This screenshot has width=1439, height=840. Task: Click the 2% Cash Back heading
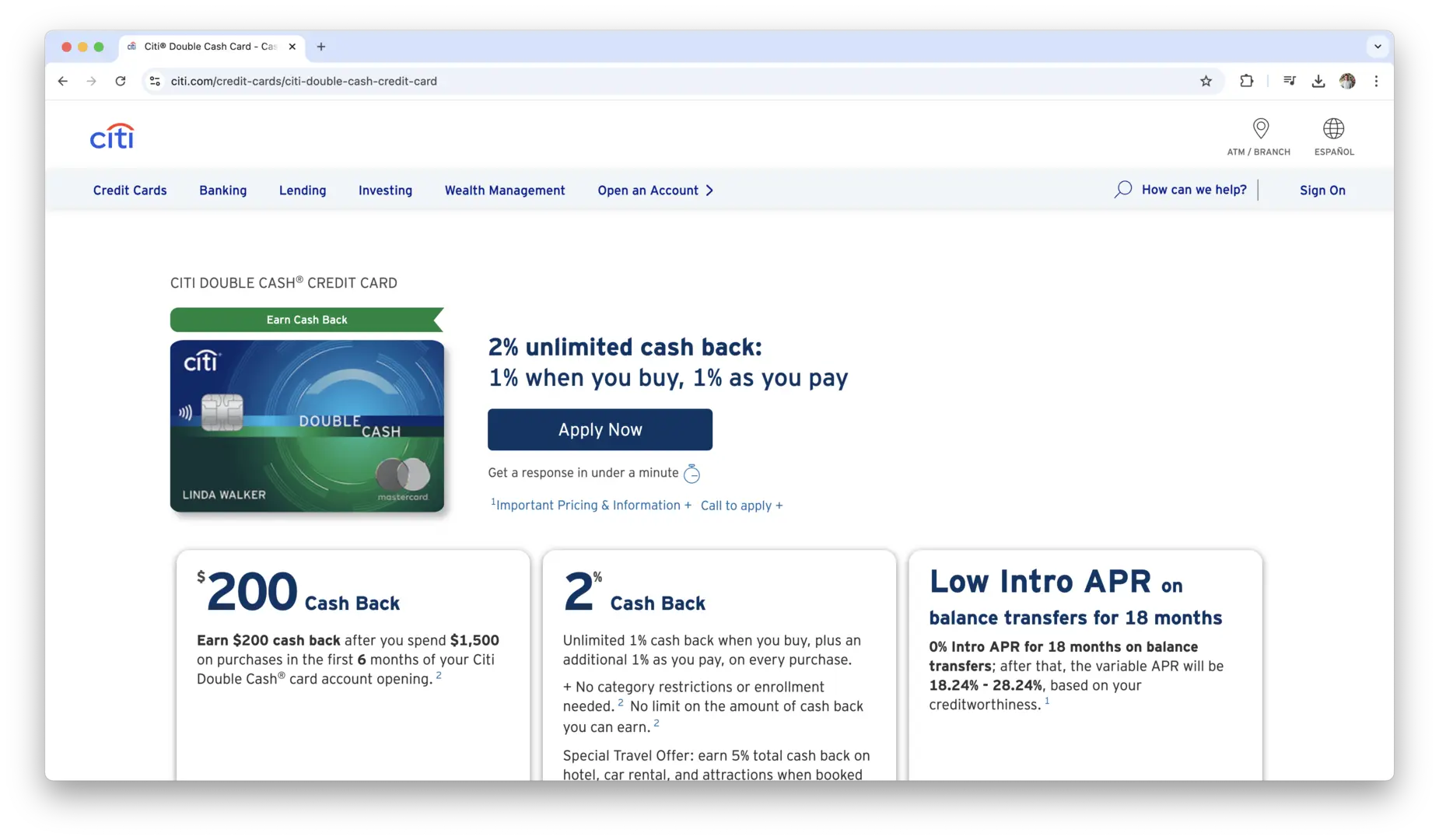coord(634,593)
